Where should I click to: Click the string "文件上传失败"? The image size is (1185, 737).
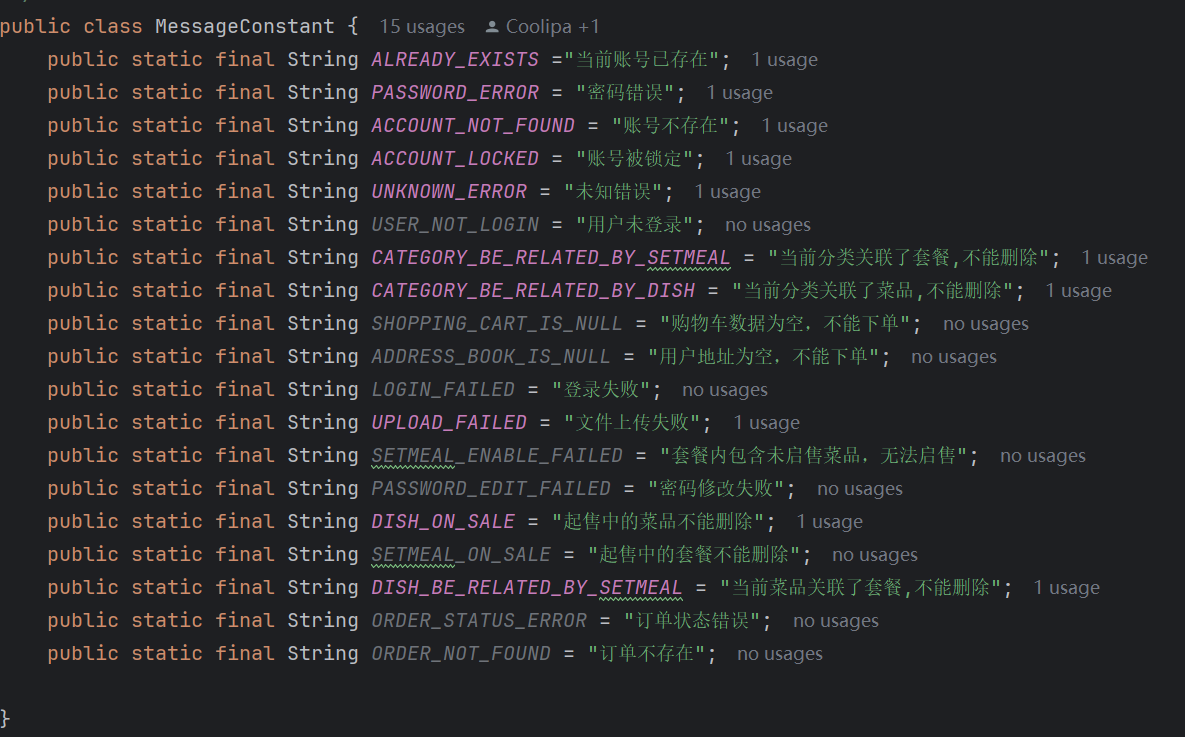(632, 423)
